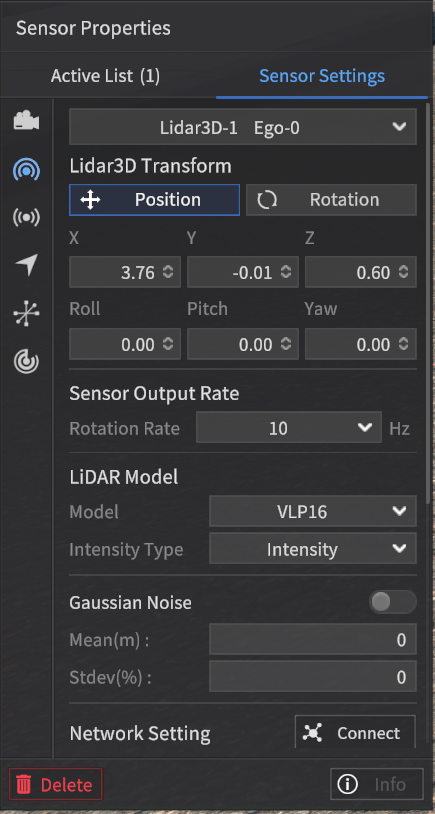Click the Y position value field
Screen dimensions: 435x814
pos(243,272)
